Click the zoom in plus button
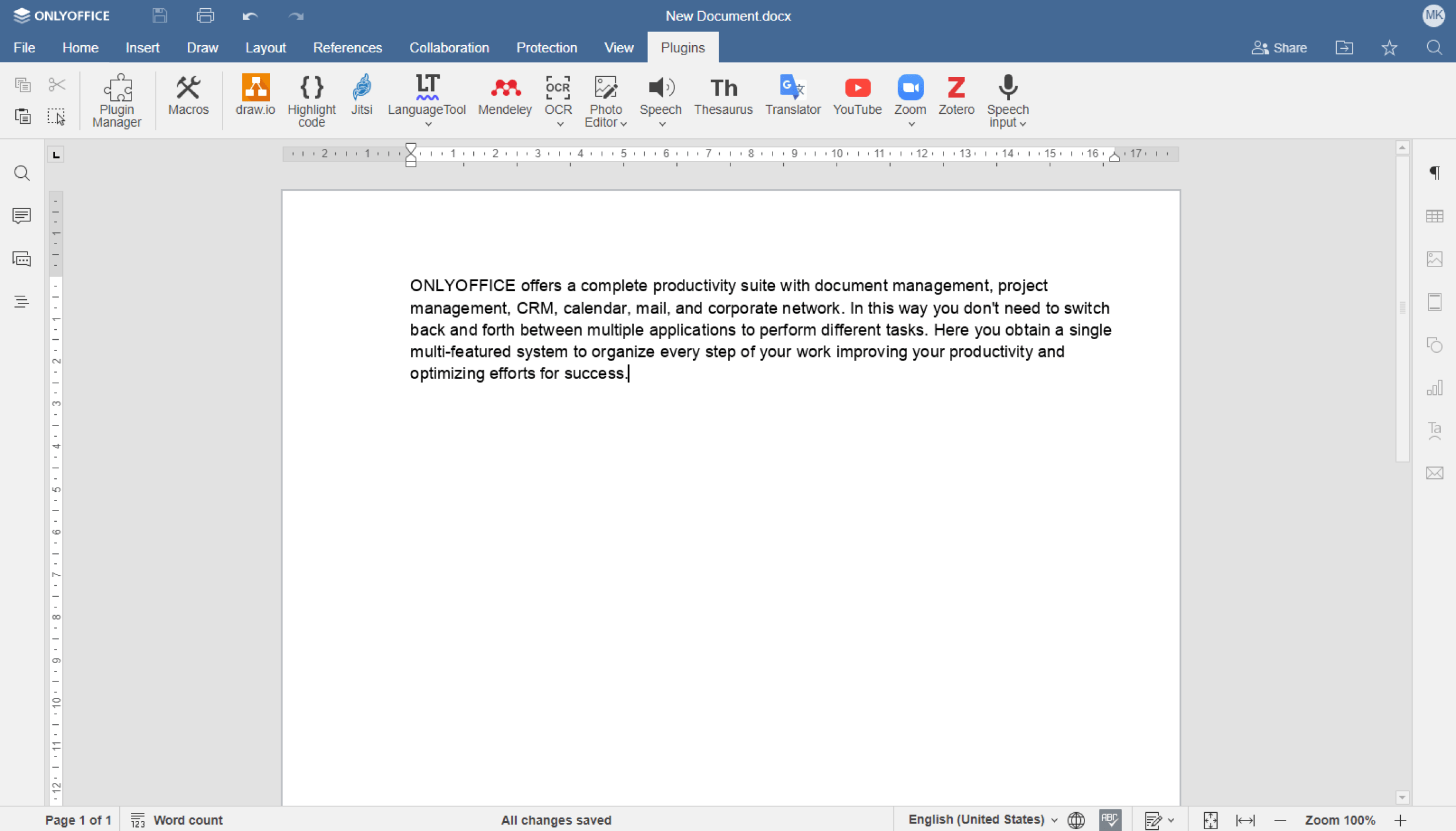 [x=1400, y=819]
